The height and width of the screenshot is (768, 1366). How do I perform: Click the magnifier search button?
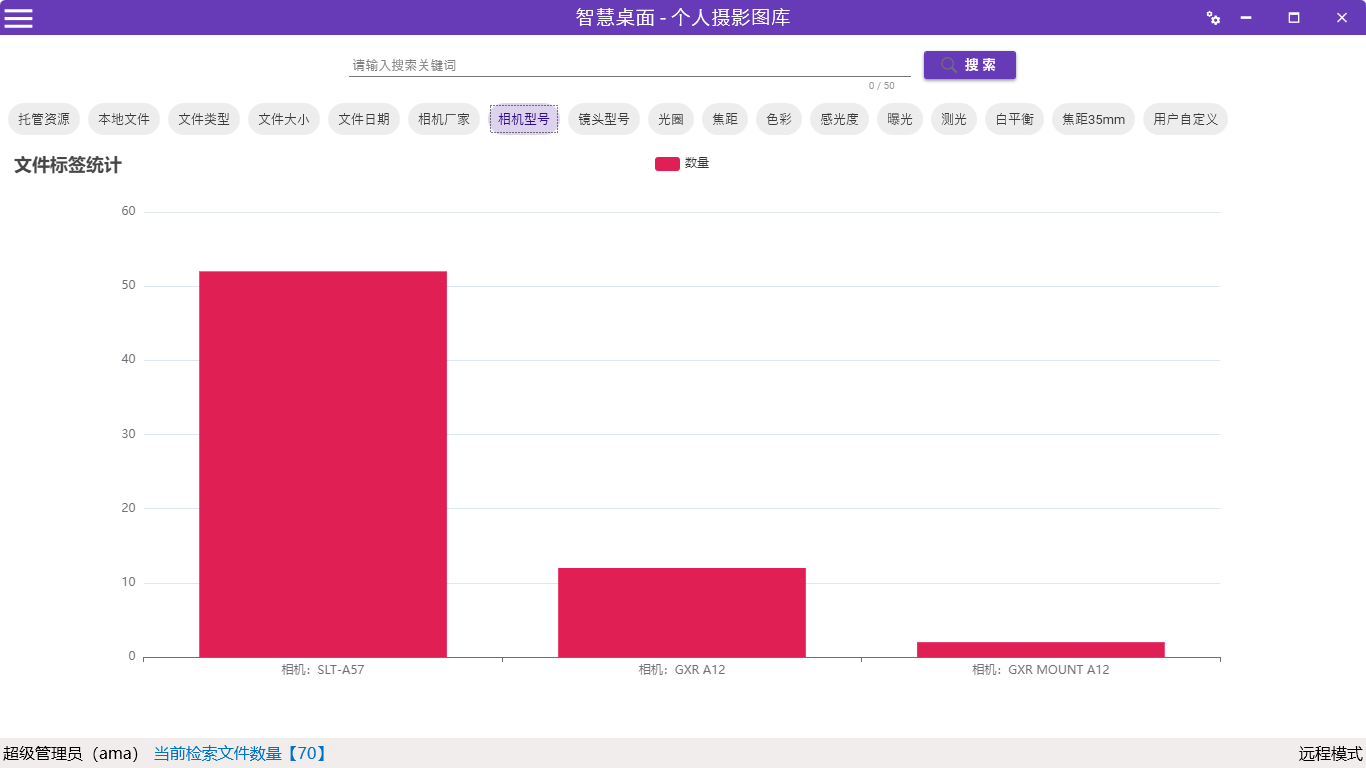pos(969,65)
